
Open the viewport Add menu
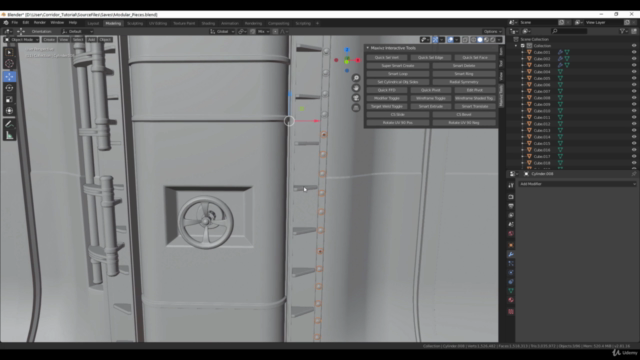pos(91,40)
